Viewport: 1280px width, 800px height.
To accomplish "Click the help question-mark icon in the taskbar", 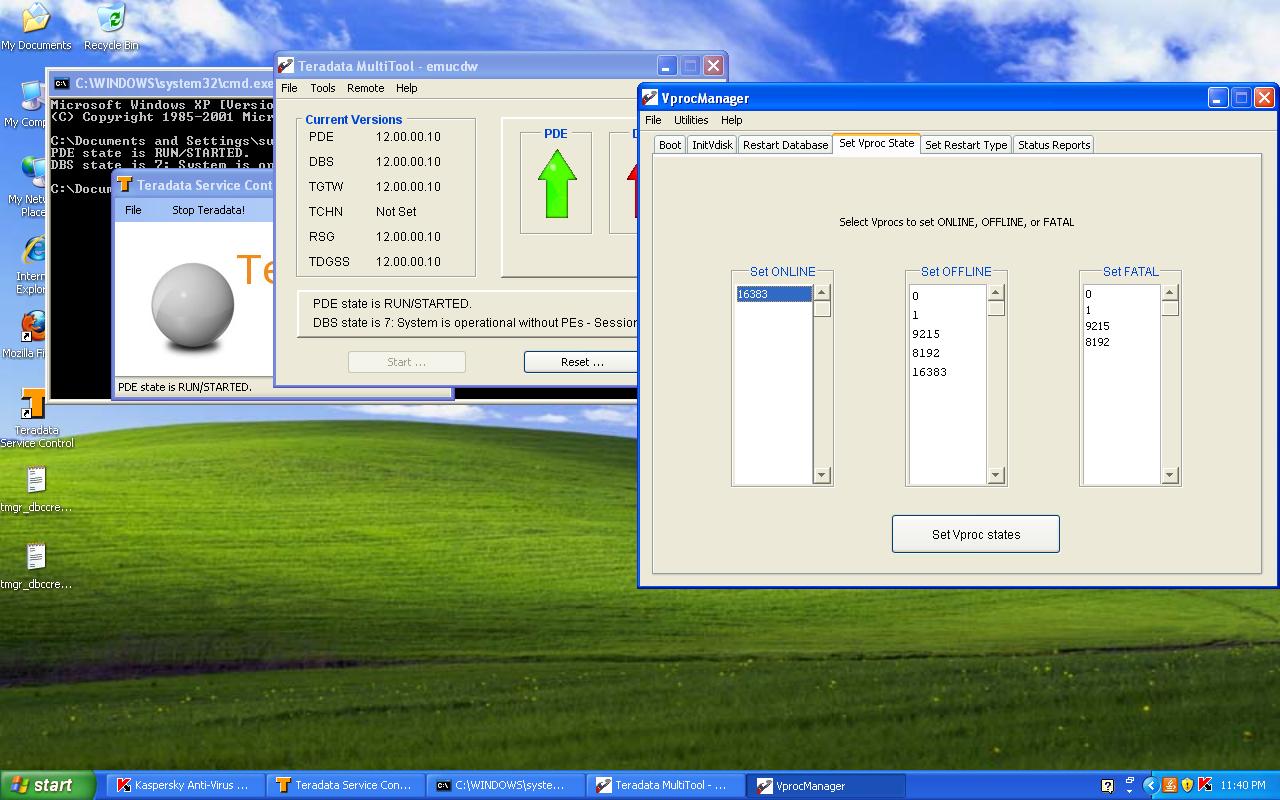I will click(1107, 786).
